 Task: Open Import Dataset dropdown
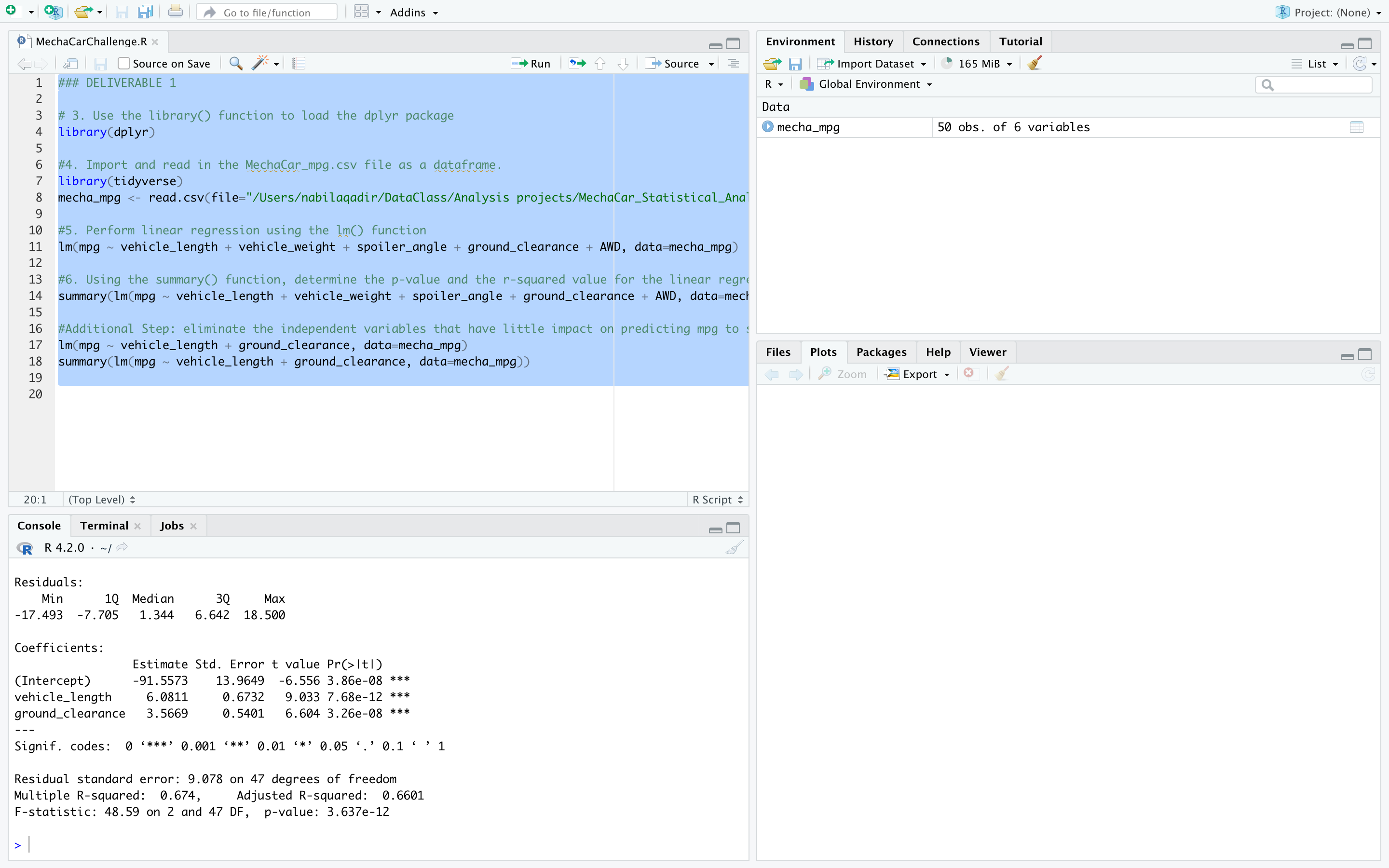click(x=872, y=64)
